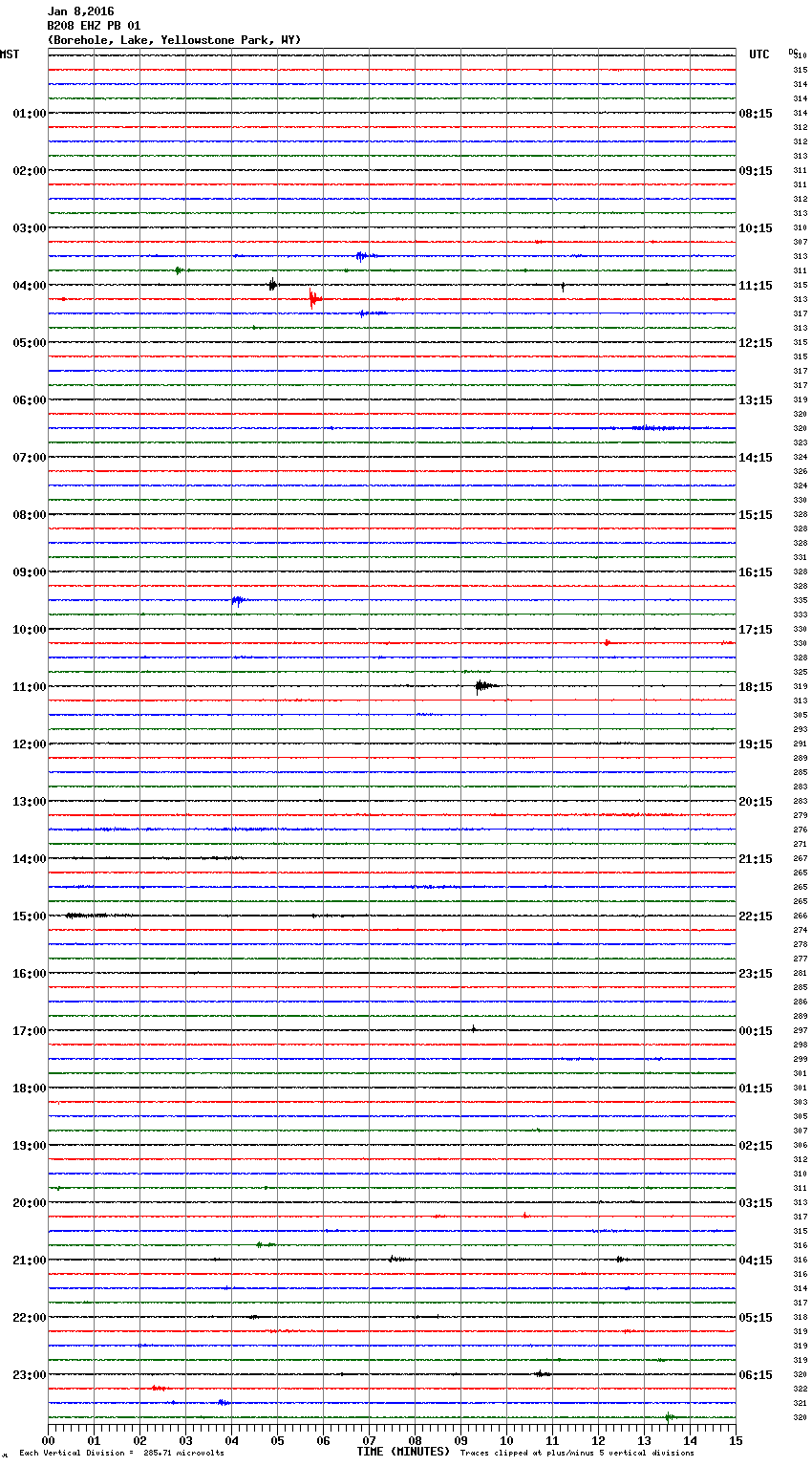Click the 'MST' timezone header

[x=10, y=54]
